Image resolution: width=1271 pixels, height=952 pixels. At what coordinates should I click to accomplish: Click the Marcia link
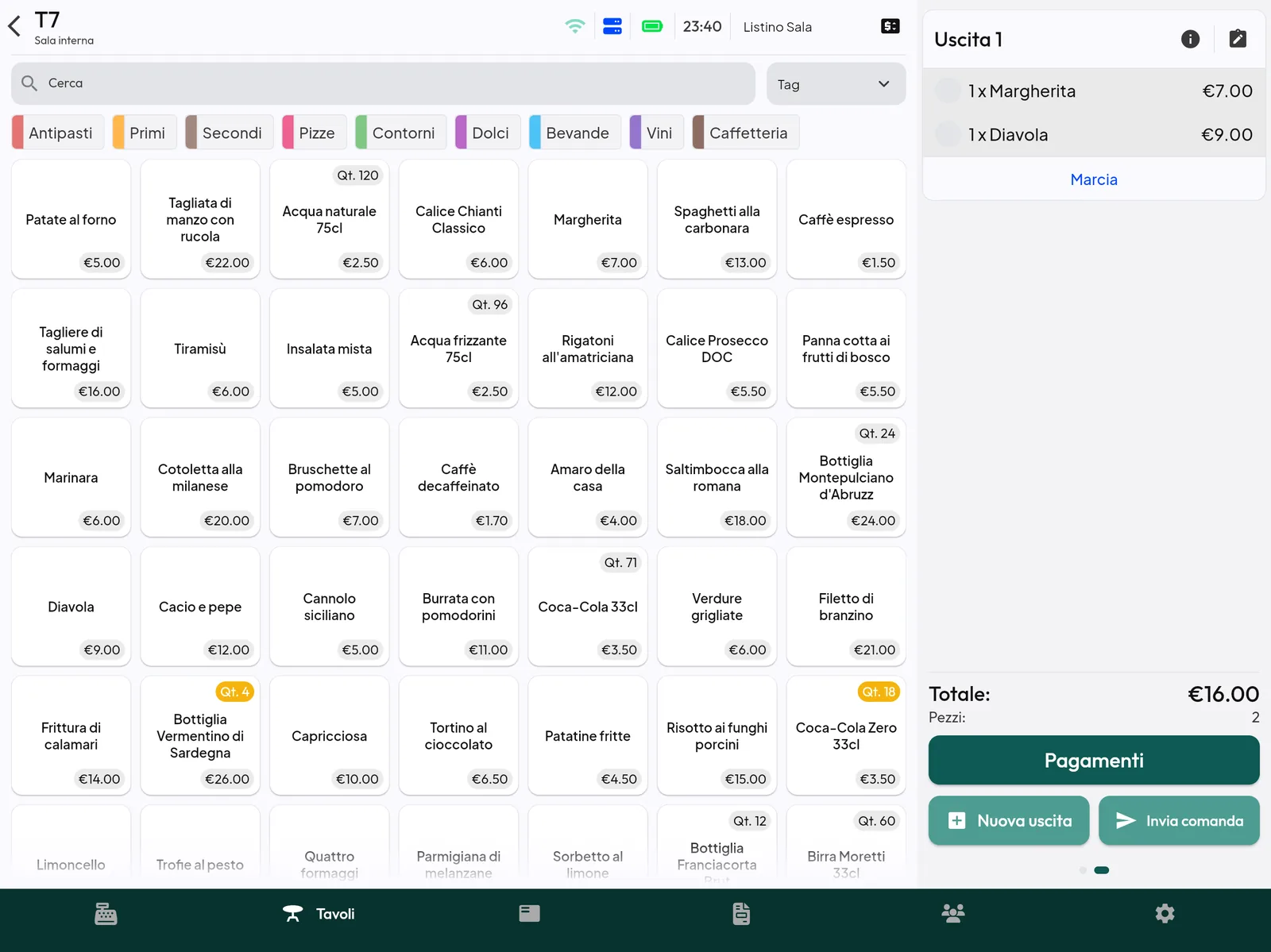click(x=1094, y=179)
